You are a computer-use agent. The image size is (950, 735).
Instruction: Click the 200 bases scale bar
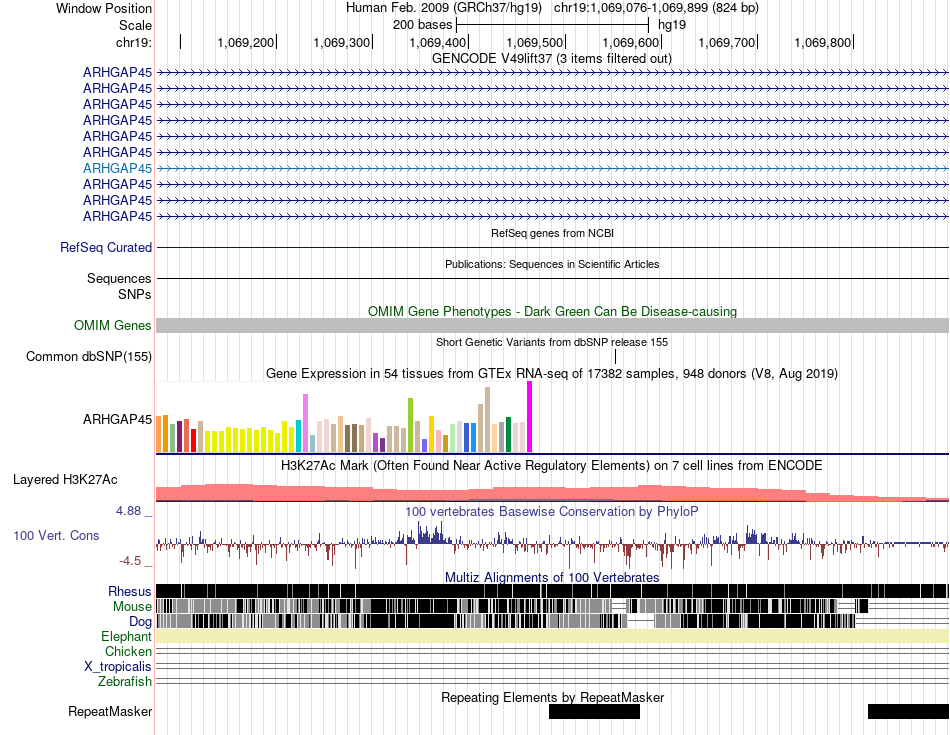553,25
